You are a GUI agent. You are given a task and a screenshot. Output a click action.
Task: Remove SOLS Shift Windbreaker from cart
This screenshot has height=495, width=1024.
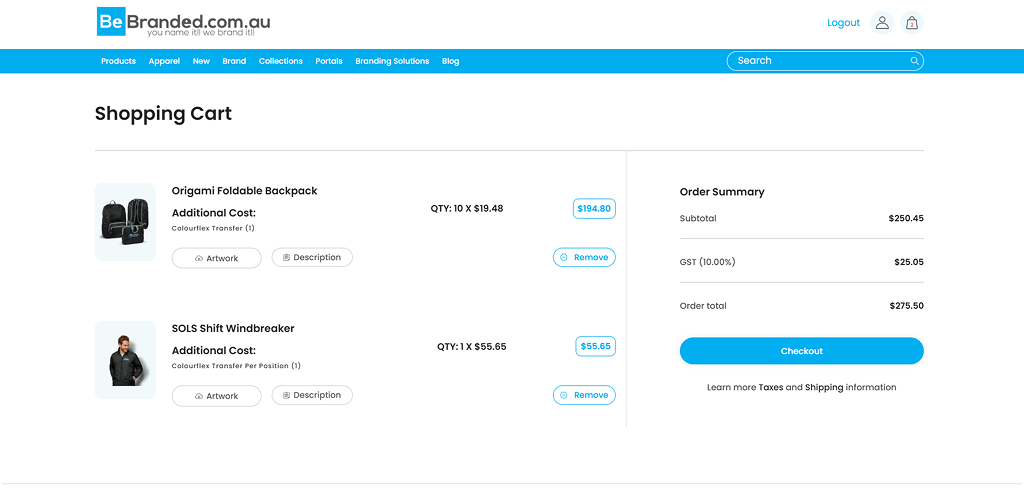(x=584, y=395)
